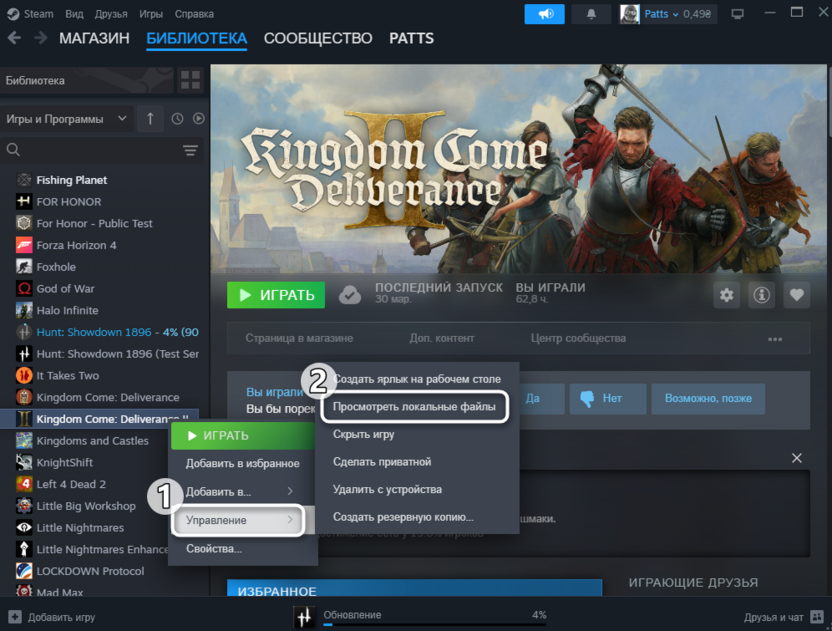Click the game info circle icon

click(761, 295)
